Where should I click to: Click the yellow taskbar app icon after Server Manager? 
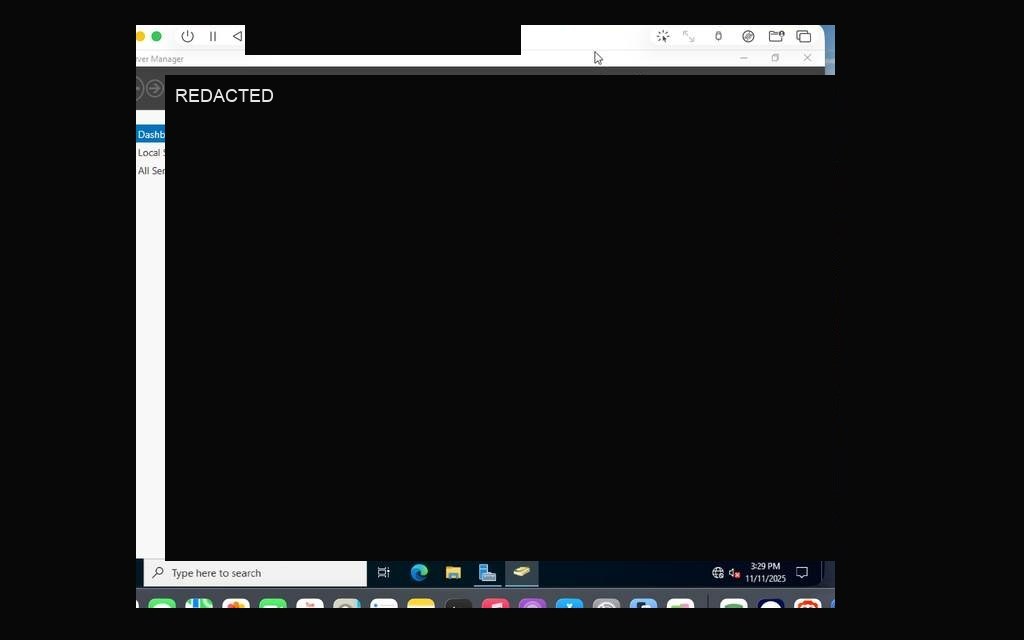coord(521,573)
